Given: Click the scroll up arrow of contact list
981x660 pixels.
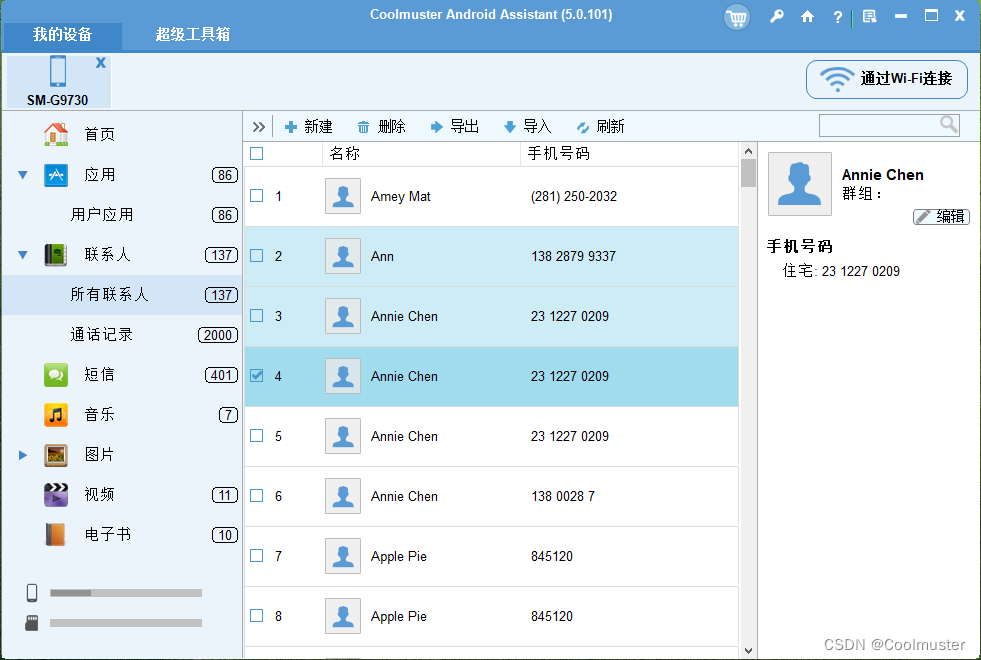Looking at the screenshot, I should coord(748,151).
